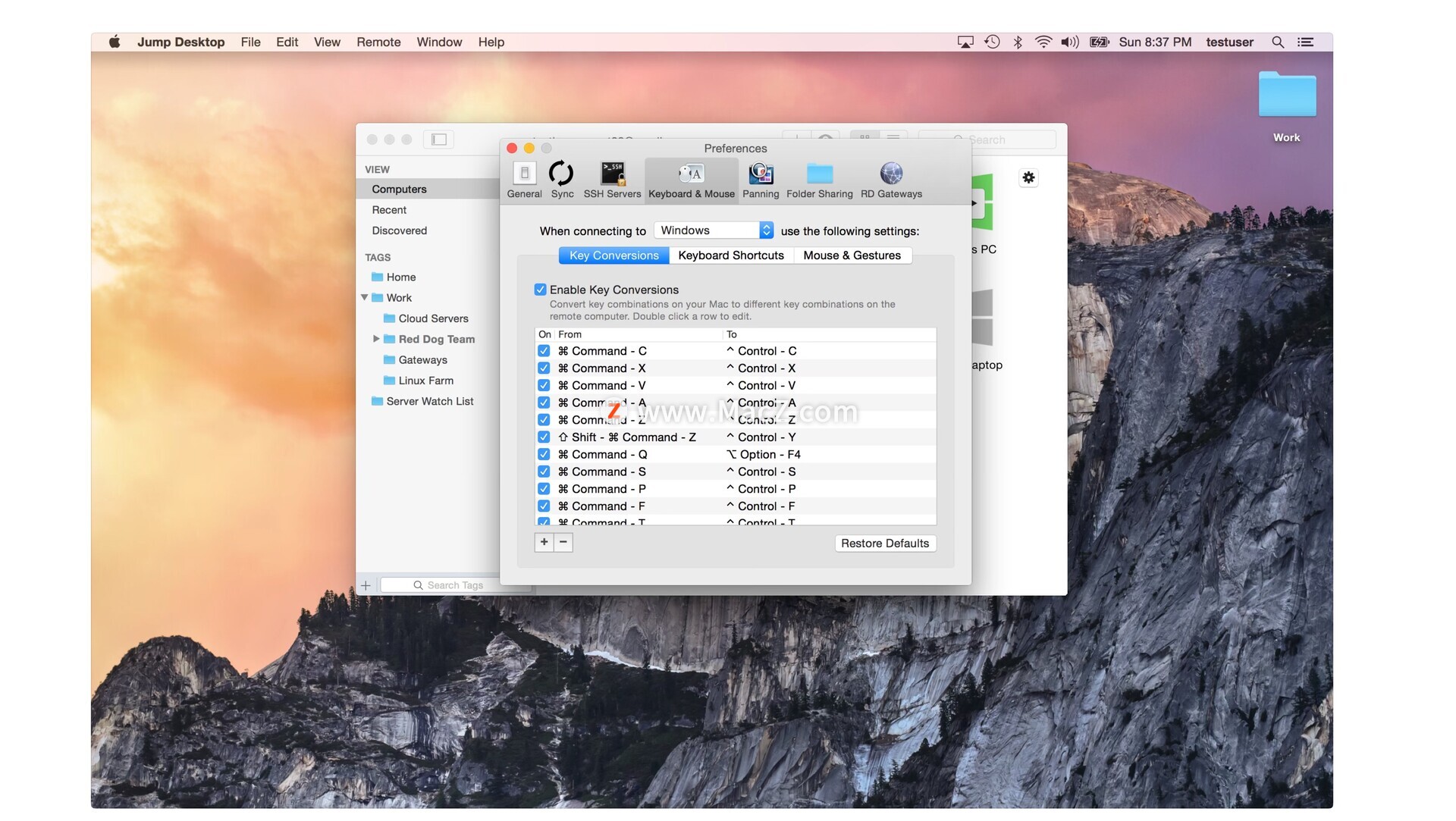Open the volume control in menu bar

1069,42
